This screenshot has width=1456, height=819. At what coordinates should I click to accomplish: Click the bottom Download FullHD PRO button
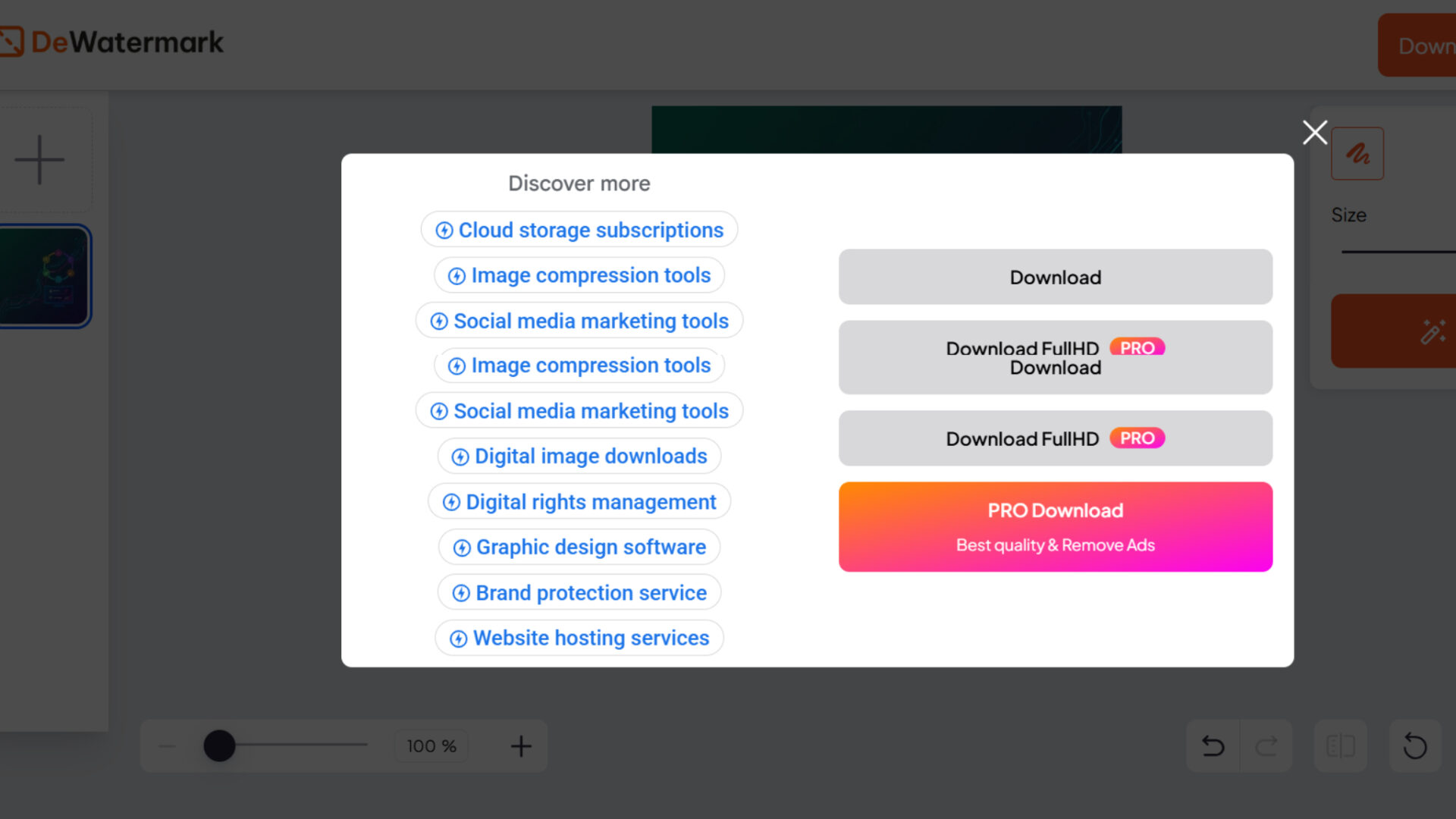(x=1055, y=438)
